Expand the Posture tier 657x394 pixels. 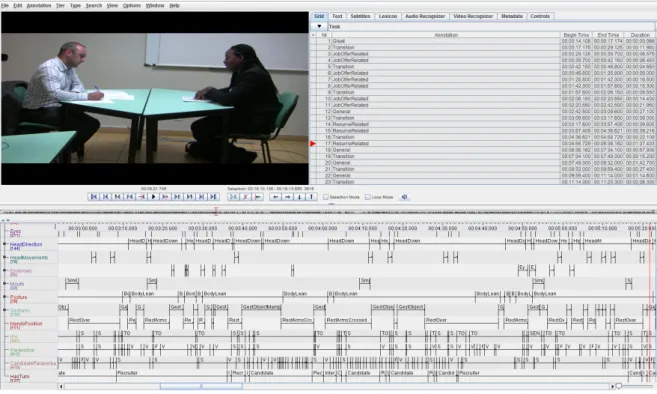click(x=5, y=297)
